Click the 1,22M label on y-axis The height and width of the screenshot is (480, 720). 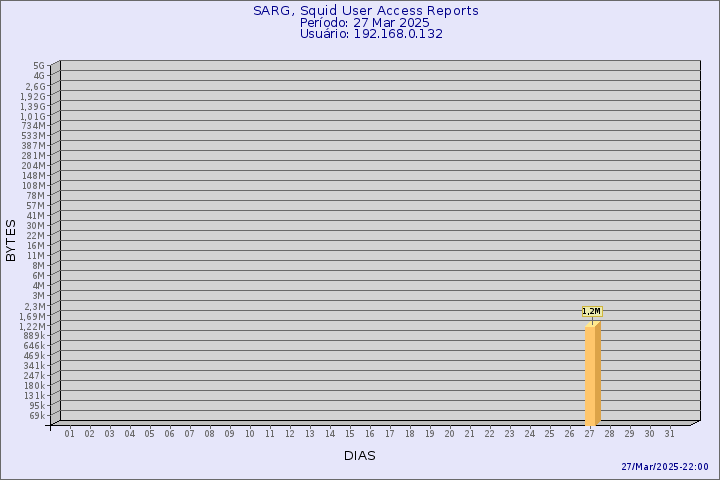tap(32, 326)
